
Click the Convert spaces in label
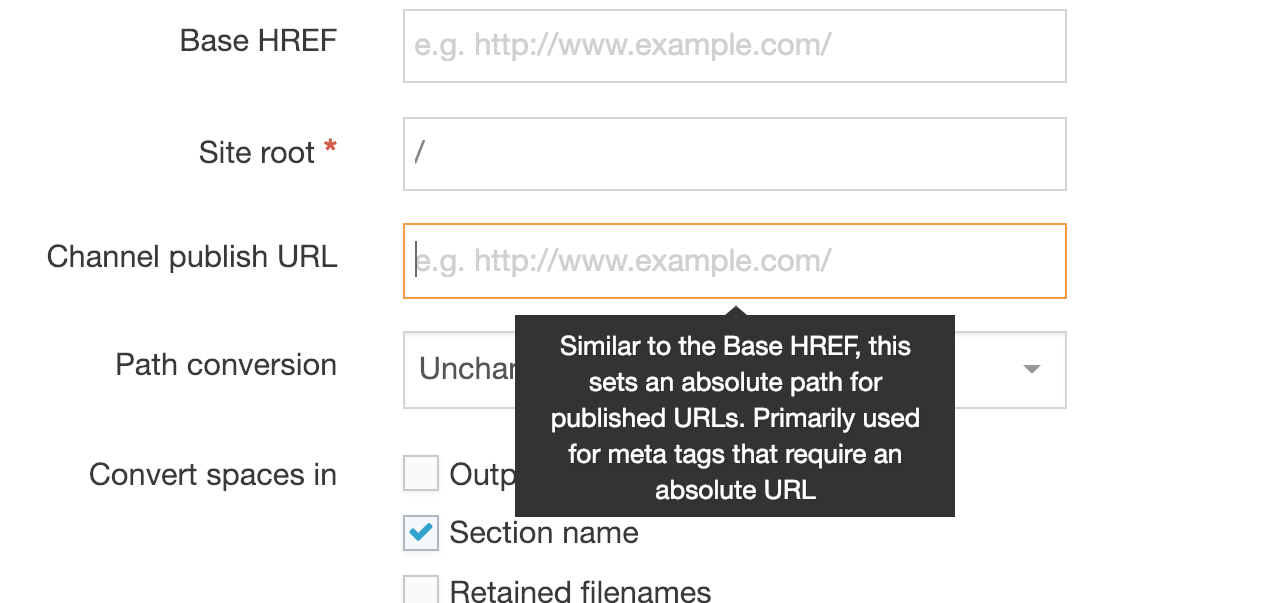(212, 474)
